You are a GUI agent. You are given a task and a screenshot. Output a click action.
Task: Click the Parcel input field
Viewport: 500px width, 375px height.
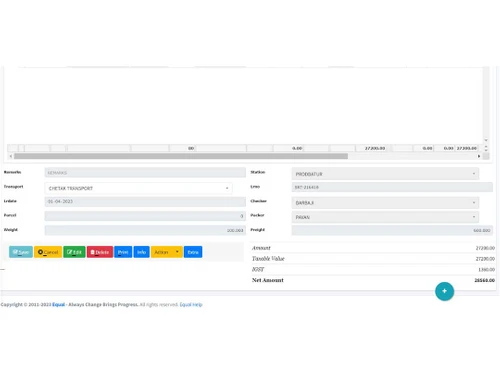coord(145,216)
